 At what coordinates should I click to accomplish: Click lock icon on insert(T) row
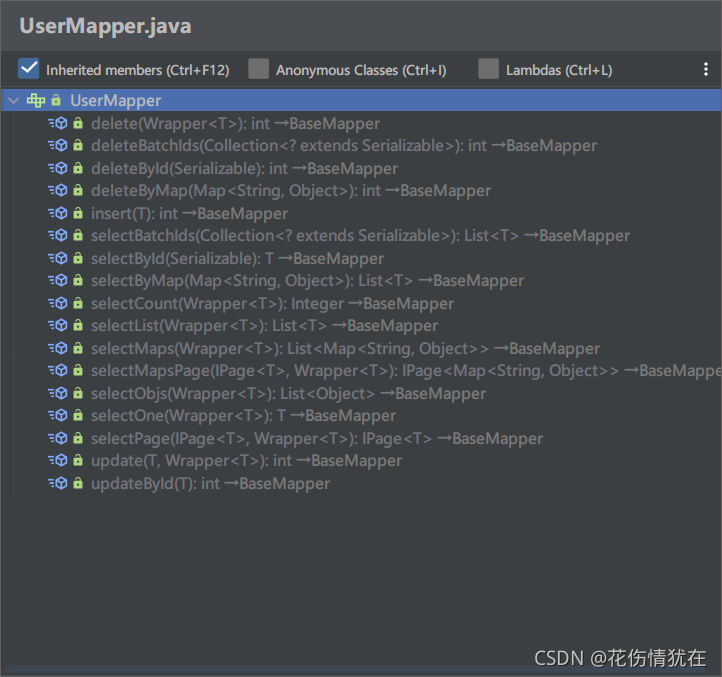tap(78, 213)
